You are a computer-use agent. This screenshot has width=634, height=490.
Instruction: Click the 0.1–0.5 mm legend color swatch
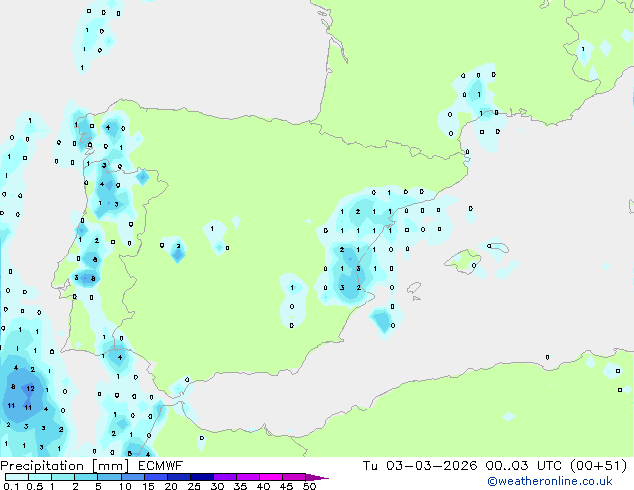coord(17,477)
